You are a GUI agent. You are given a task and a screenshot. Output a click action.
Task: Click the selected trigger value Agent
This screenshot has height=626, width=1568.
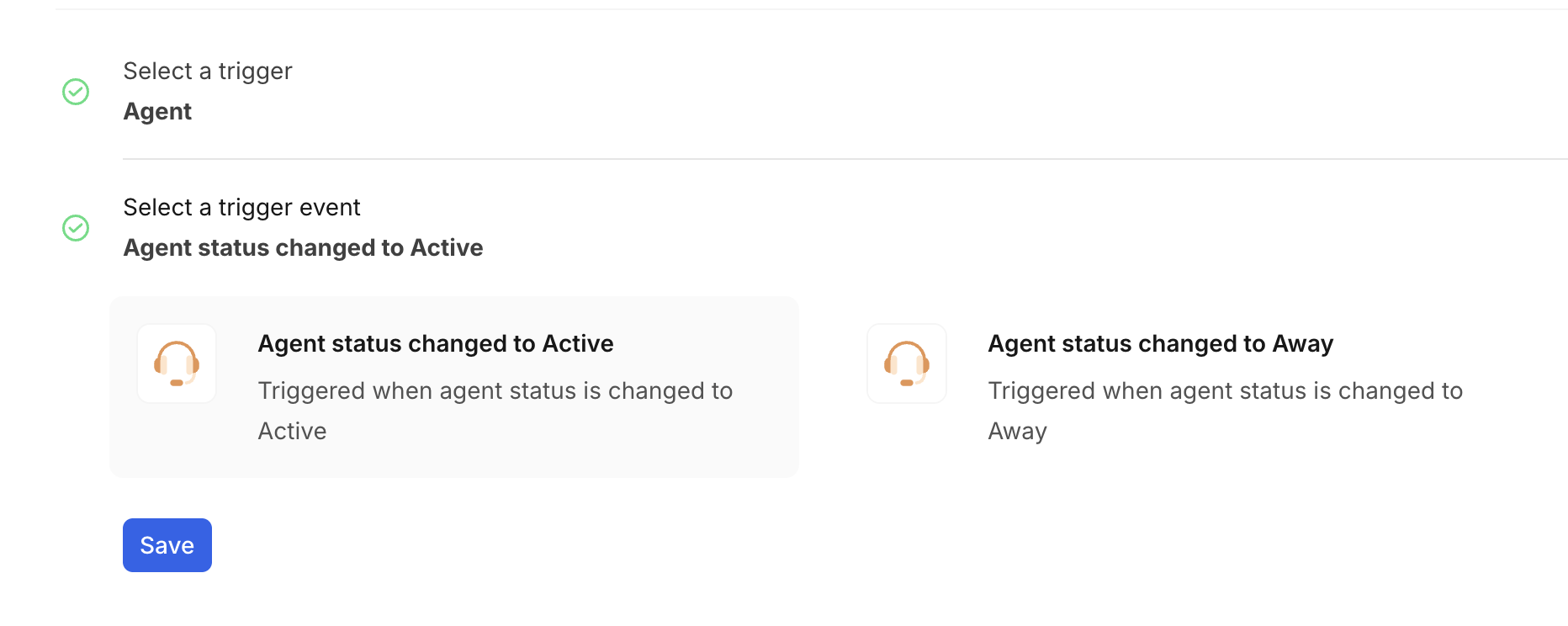click(x=157, y=112)
